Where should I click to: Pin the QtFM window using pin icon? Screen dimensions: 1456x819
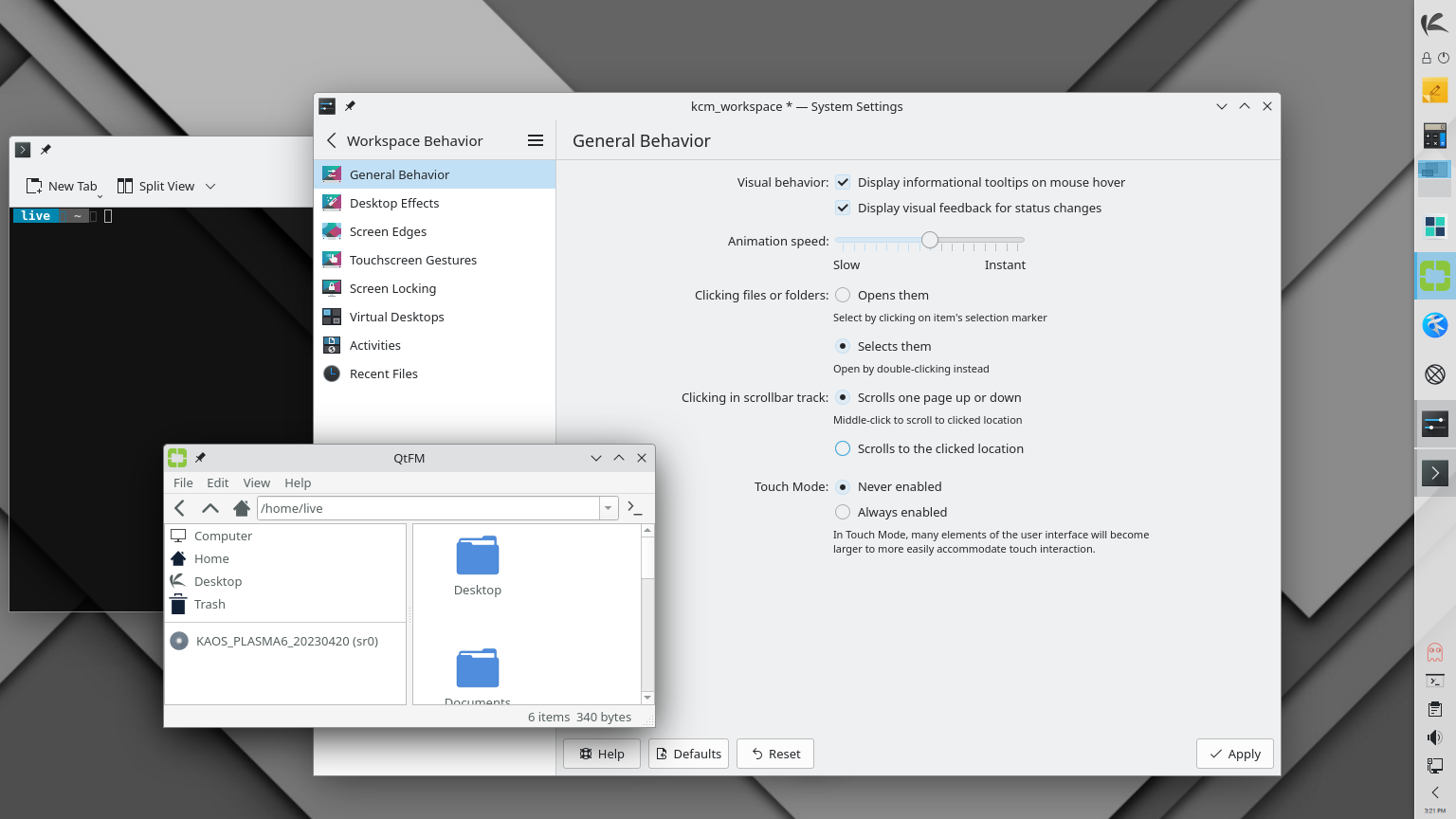coord(200,458)
